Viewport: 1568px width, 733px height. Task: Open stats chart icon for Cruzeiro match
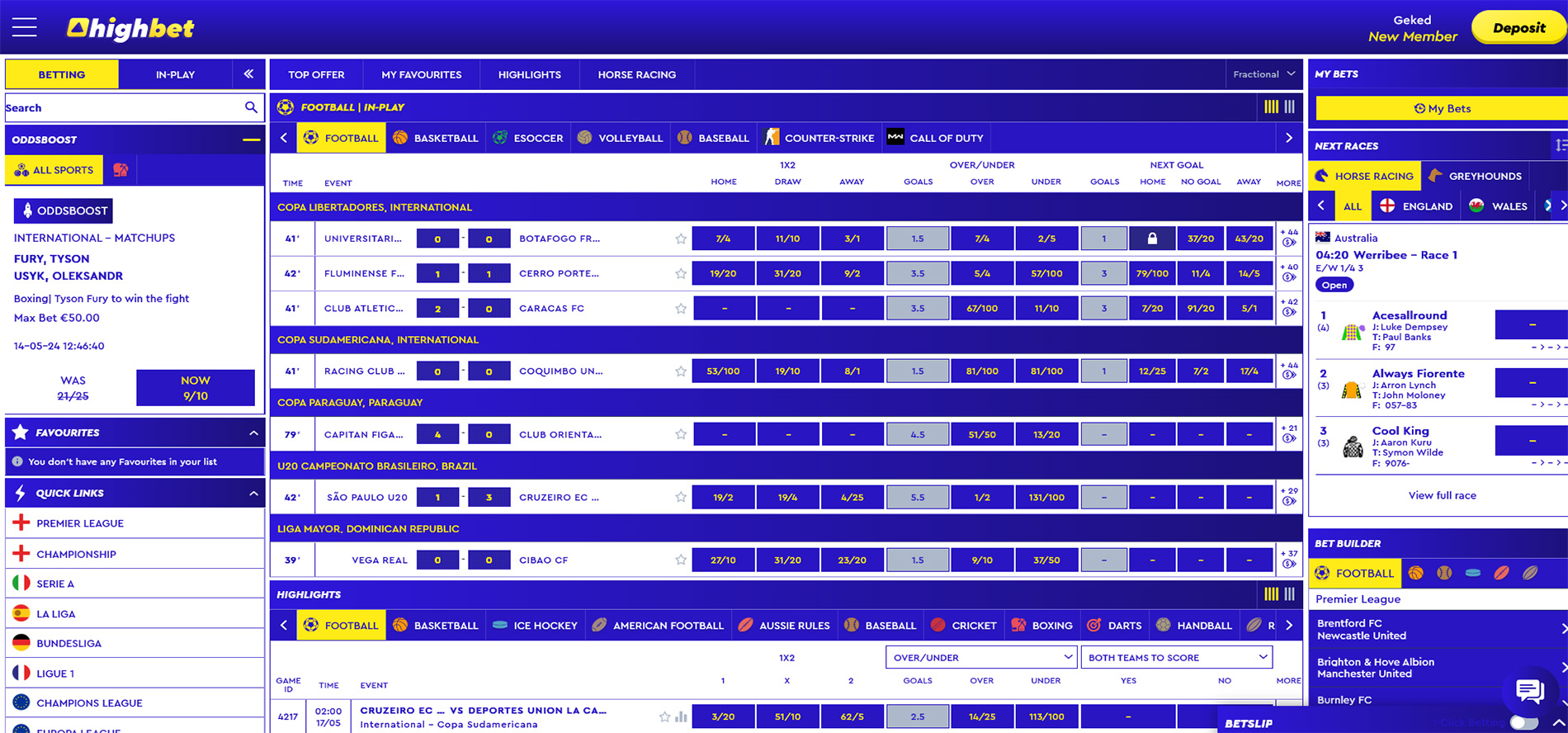pyautogui.click(x=681, y=716)
